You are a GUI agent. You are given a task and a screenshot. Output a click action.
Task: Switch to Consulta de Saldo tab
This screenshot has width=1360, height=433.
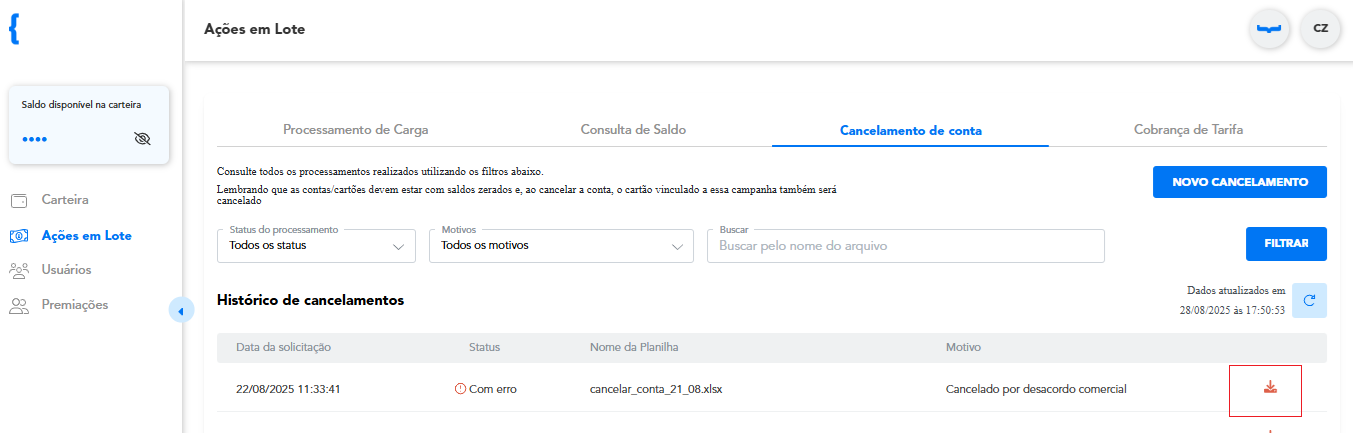(633, 130)
